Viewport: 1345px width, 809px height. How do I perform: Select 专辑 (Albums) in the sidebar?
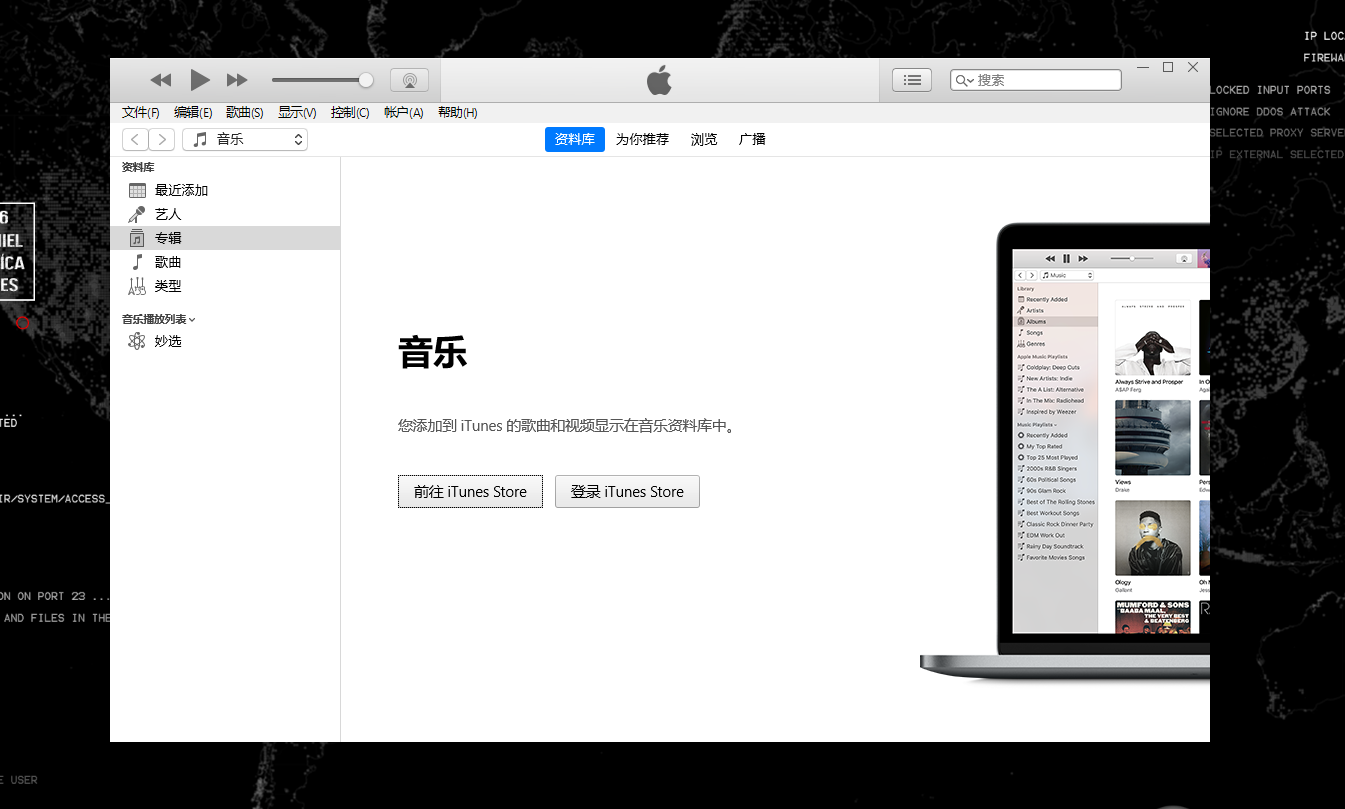tap(168, 237)
